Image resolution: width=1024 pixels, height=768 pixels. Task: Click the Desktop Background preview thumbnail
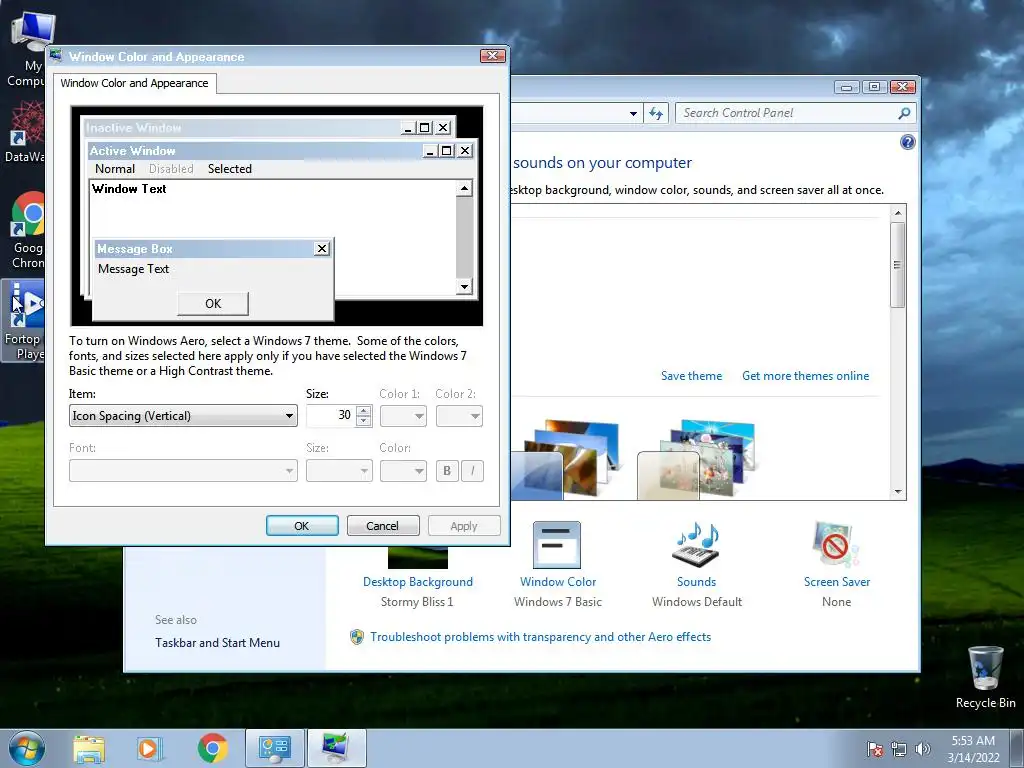tap(418, 558)
